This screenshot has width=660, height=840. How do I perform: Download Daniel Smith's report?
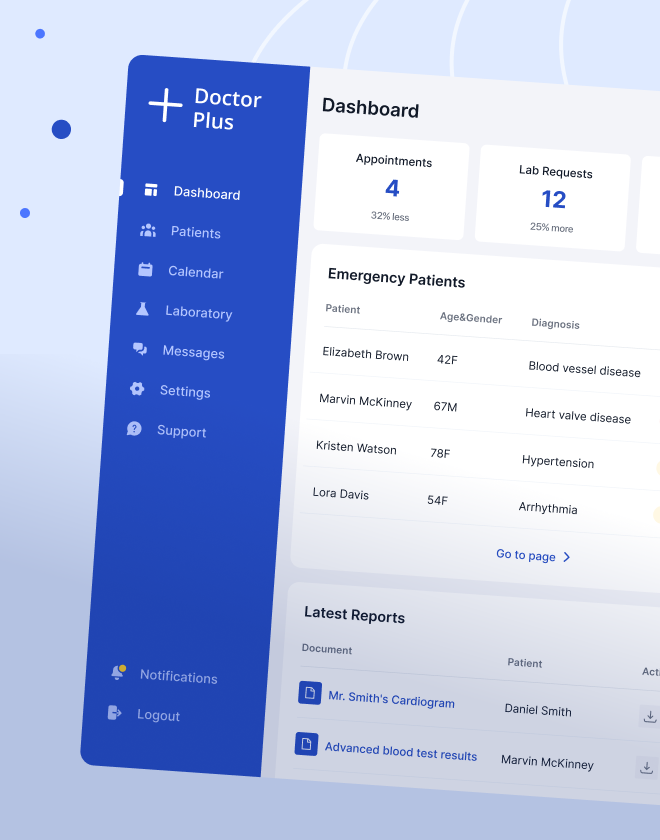[649, 716]
